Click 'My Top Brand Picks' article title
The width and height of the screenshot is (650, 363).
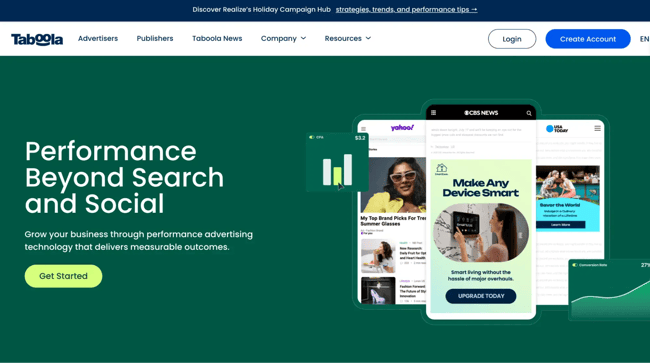(393, 221)
